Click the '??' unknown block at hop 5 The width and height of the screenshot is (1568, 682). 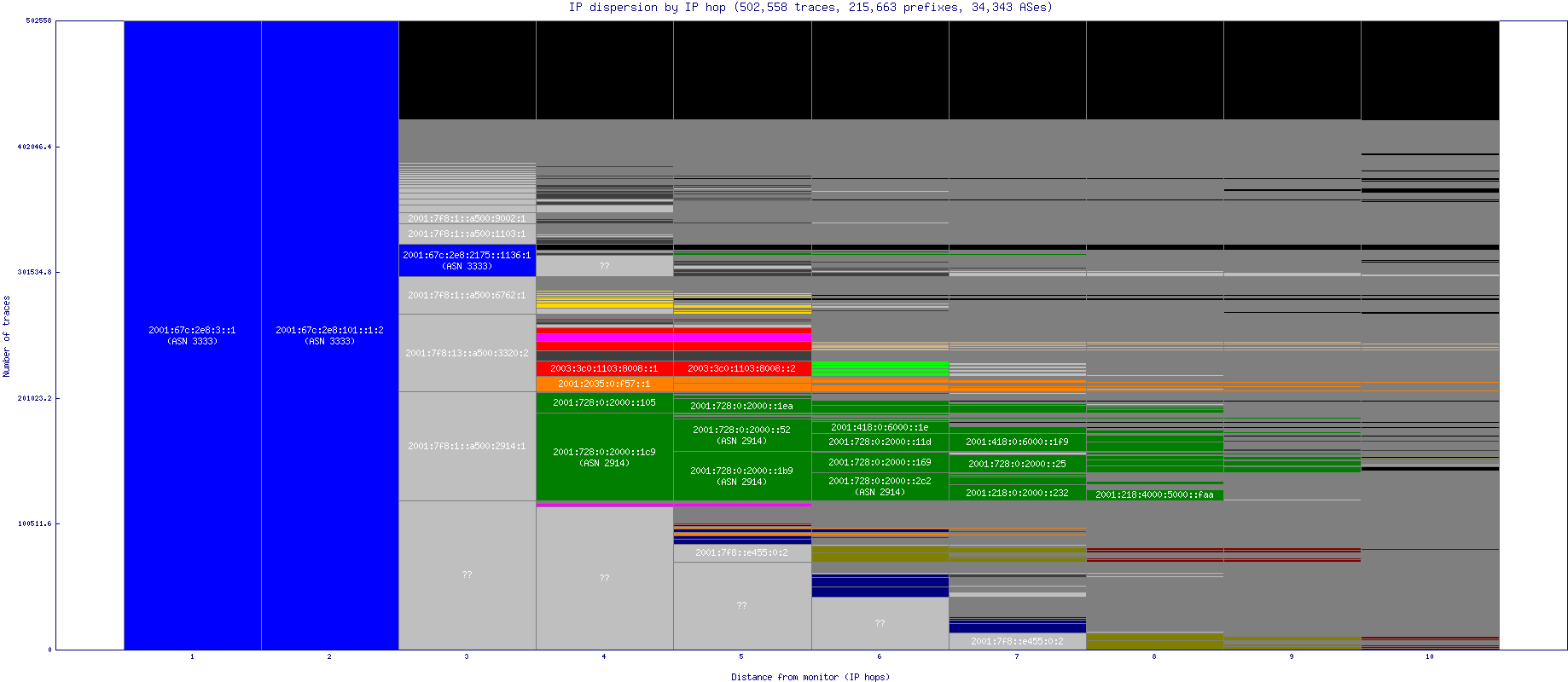point(742,605)
